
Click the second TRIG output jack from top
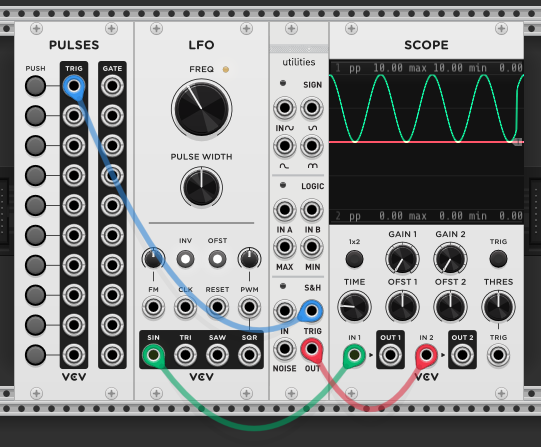[x=74, y=116]
